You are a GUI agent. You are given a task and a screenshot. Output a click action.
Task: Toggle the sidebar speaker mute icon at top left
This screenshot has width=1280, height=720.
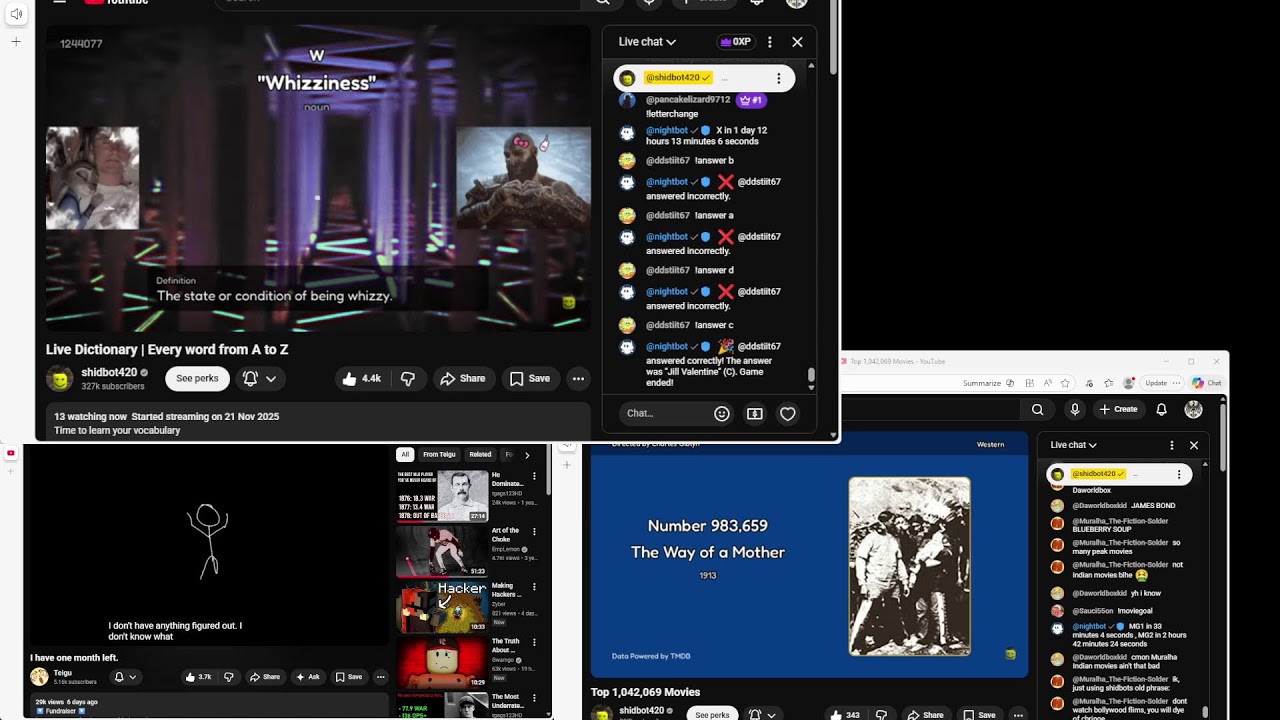click(x=16, y=14)
